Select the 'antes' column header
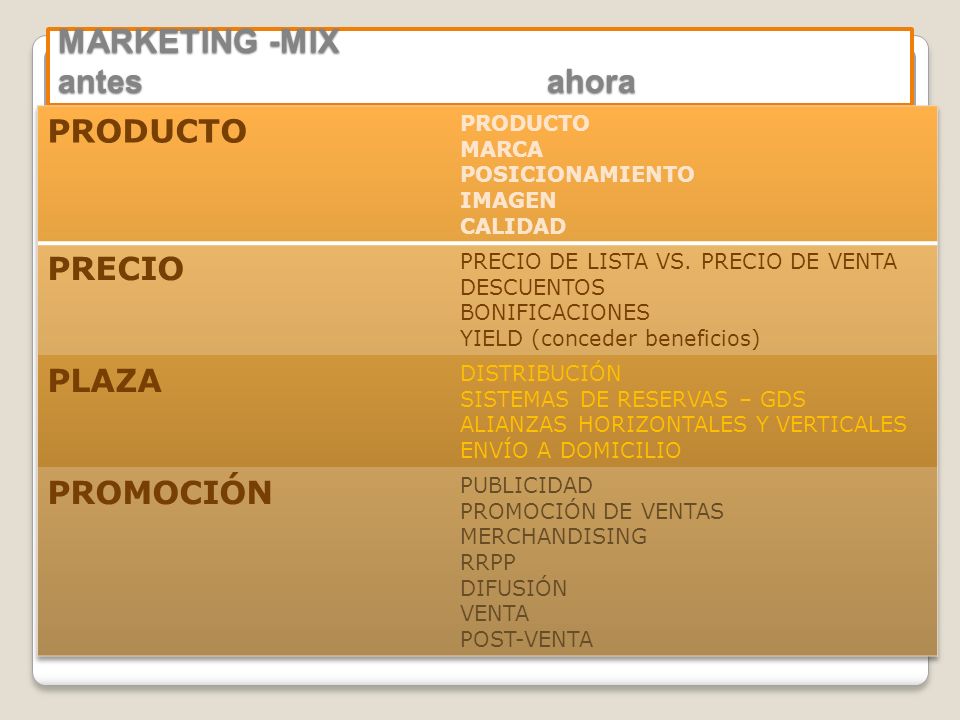 point(100,82)
